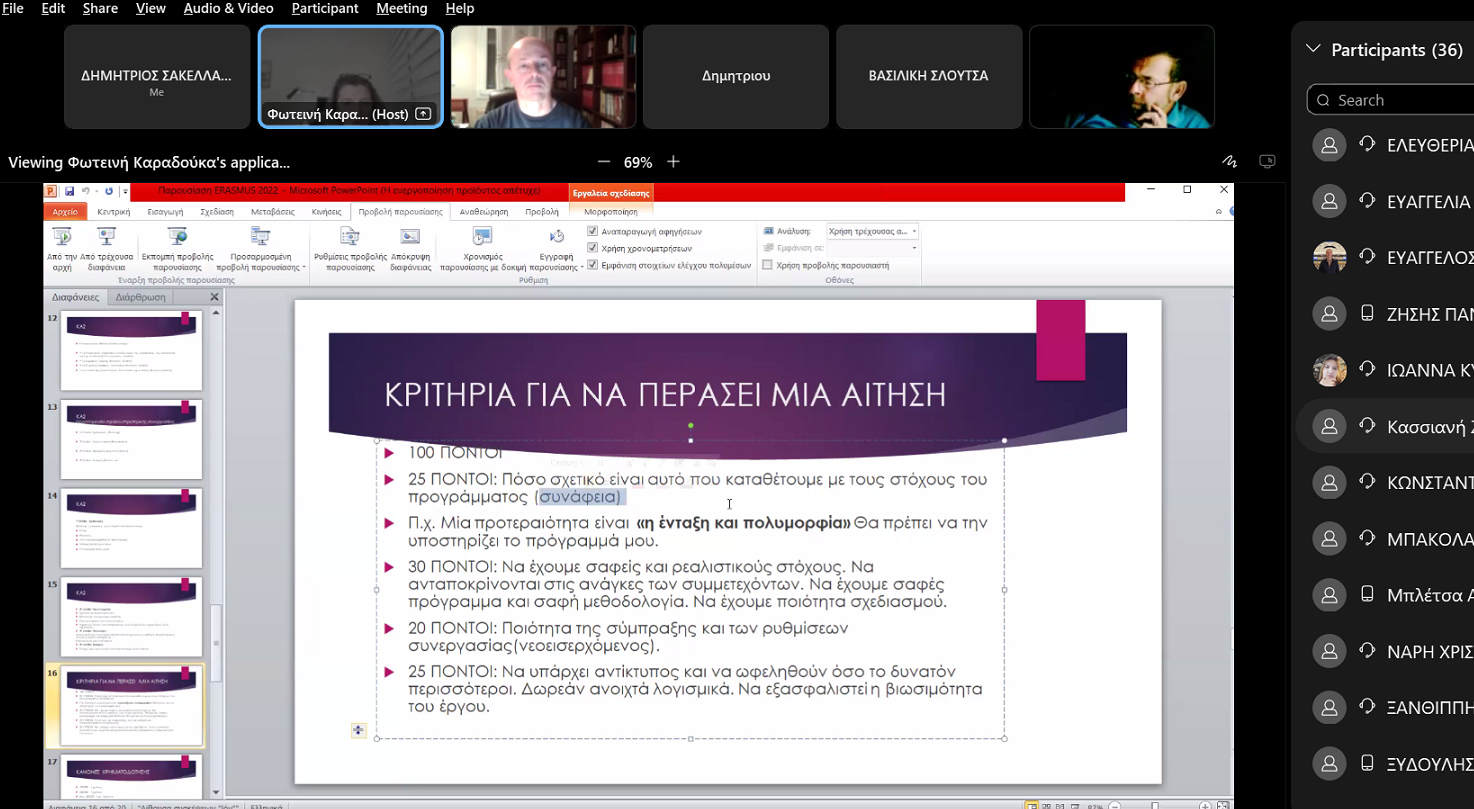The image size is (1474, 809).
Task: Open 'Ρυθμίσεις προβολής παρουσίασης' settings icon
Action: click(349, 238)
